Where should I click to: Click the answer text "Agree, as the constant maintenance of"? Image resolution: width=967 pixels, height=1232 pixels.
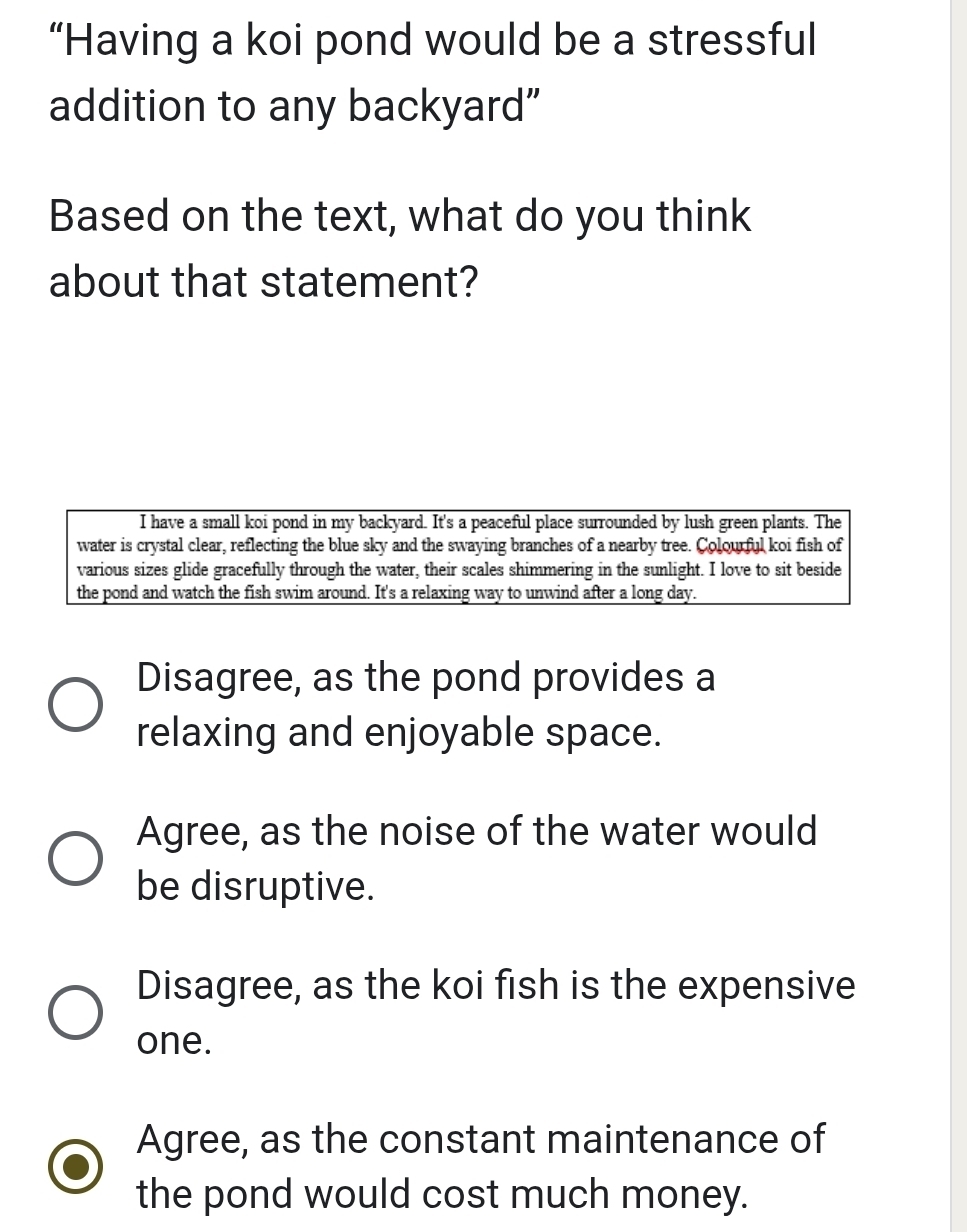tap(481, 1139)
